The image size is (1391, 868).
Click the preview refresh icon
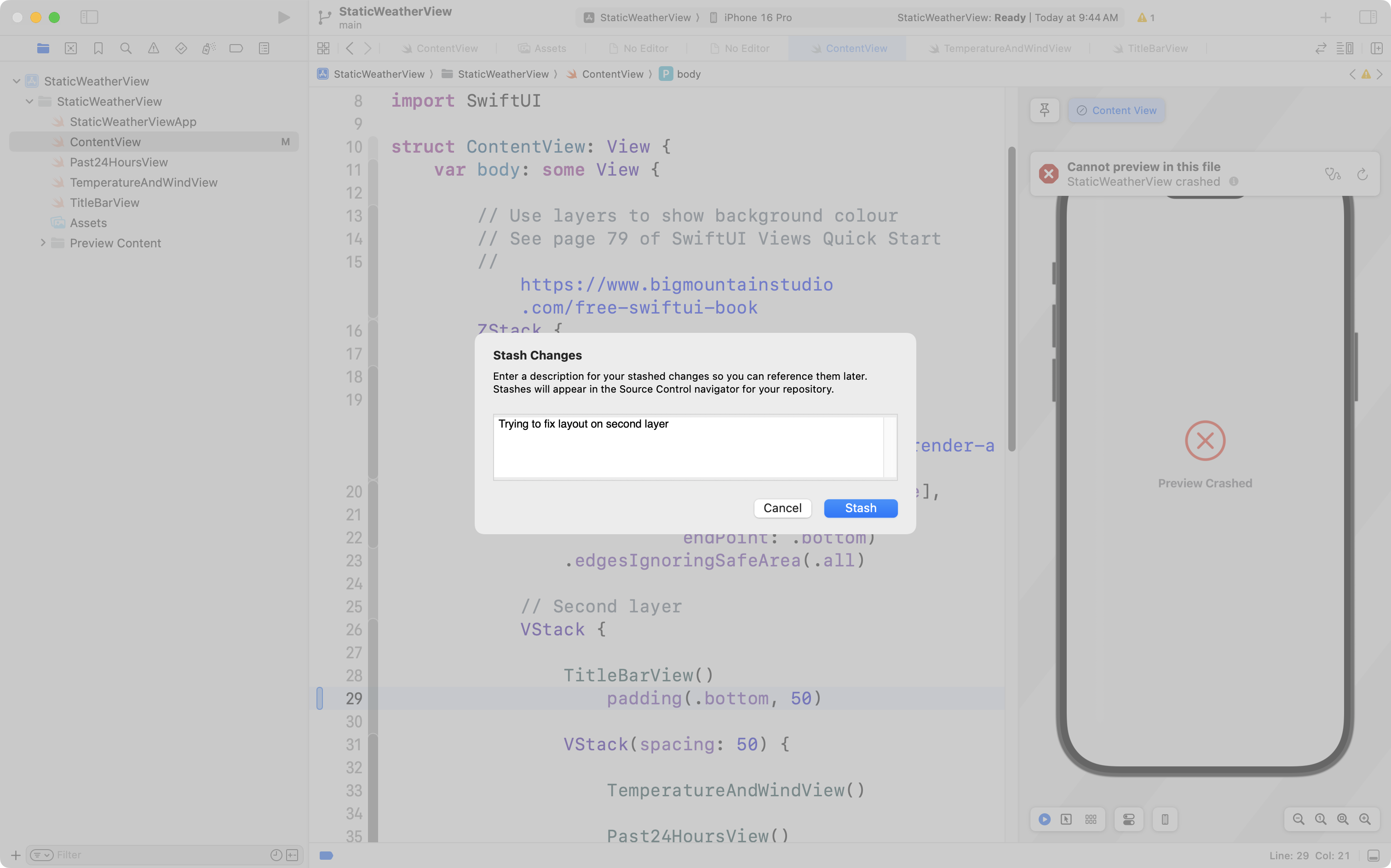pyautogui.click(x=1362, y=175)
